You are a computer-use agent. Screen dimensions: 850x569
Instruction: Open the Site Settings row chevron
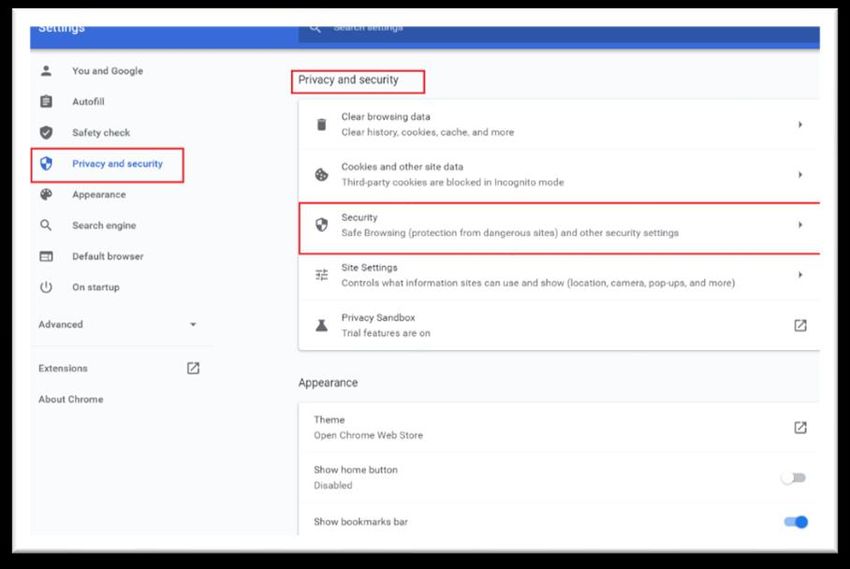point(800,275)
